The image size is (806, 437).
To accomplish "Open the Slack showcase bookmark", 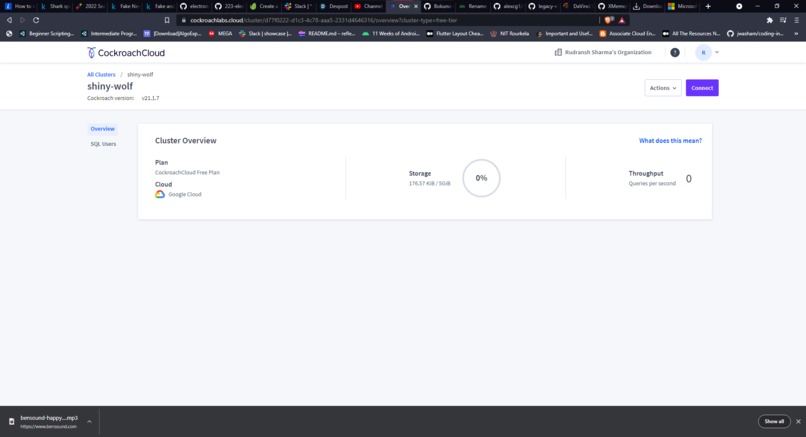I will (x=266, y=33).
